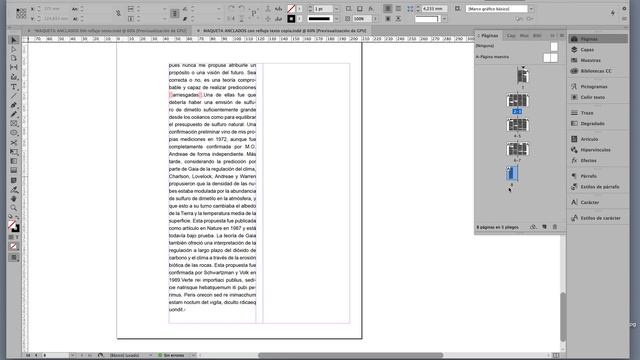
Task: Open the Marco gráfico básico style dropdown
Action: point(531,9)
